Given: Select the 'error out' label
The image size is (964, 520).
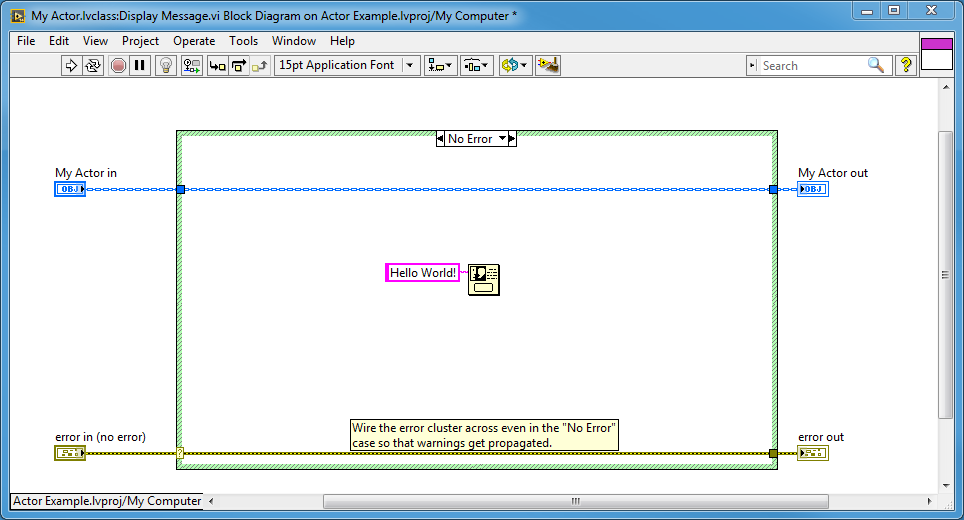Looking at the screenshot, I should [821, 437].
